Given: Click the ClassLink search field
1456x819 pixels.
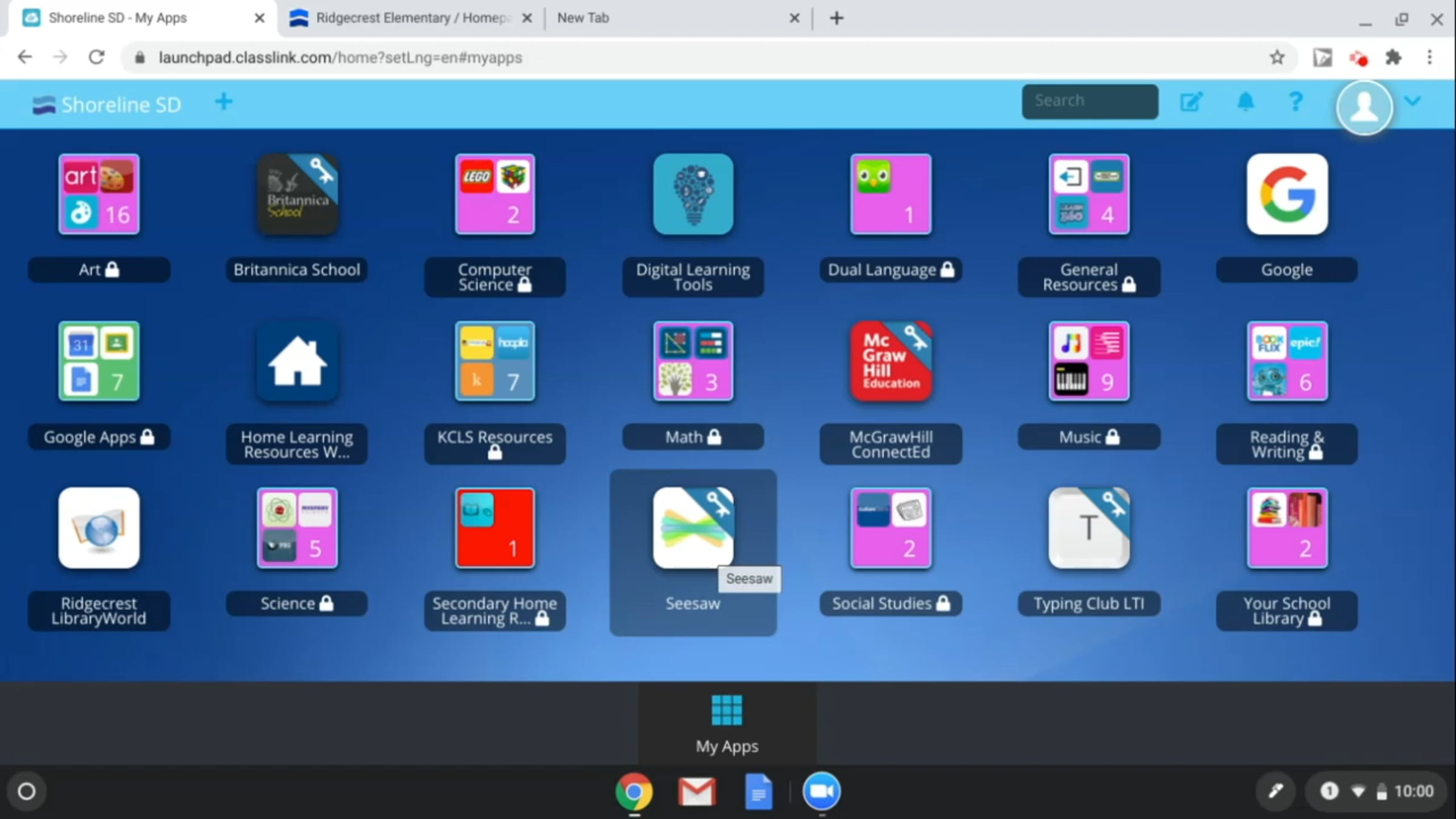Looking at the screenshot, I should click(x=1090, y=101).
